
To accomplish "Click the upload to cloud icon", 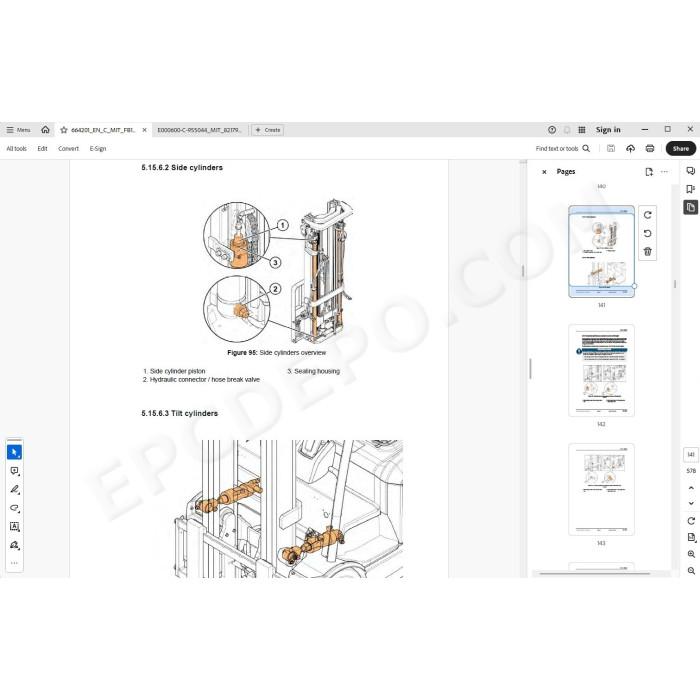I will coord(630,149).
